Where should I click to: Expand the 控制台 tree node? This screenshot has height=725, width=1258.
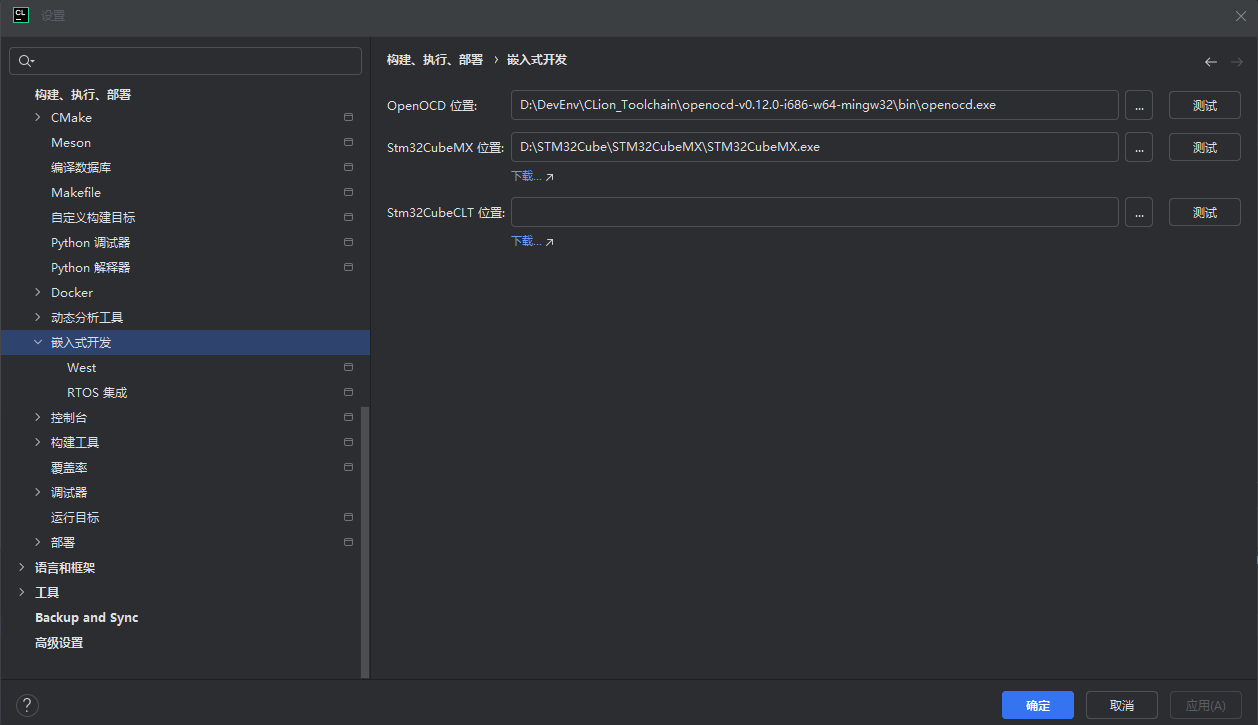click(x=38, y=417)
